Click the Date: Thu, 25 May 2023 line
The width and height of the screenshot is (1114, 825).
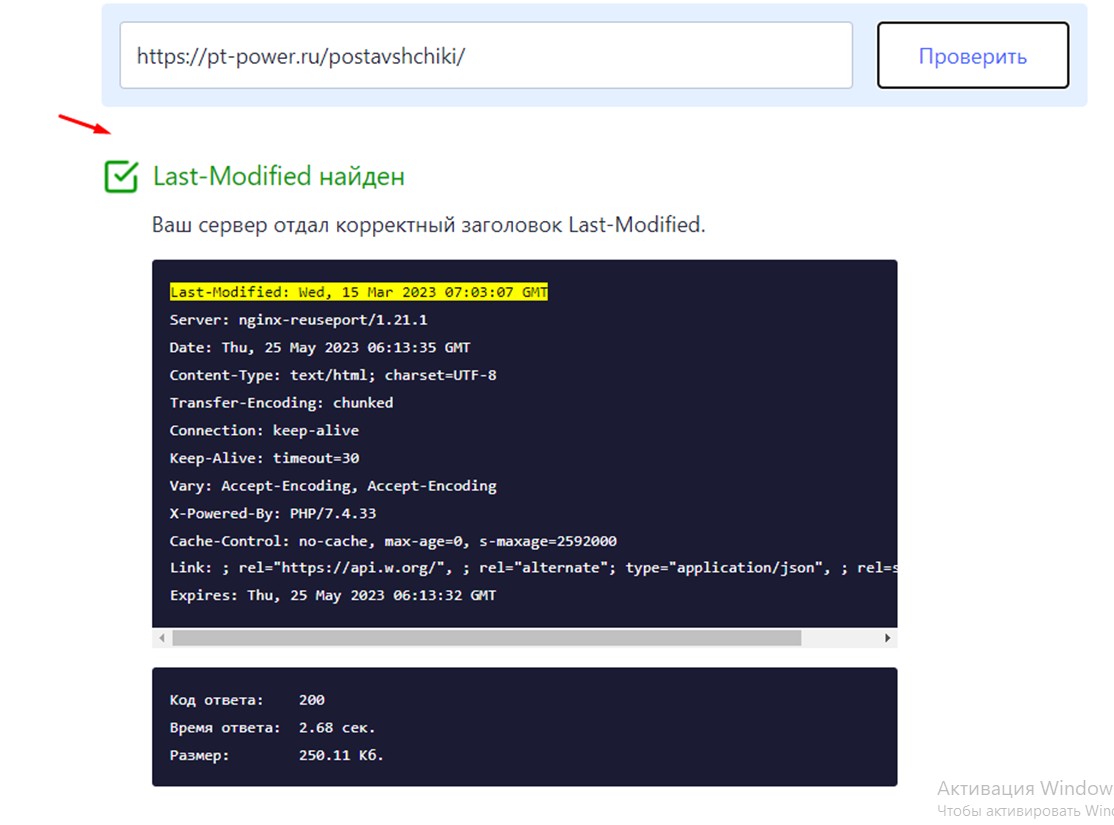click(x=320, y=347)
